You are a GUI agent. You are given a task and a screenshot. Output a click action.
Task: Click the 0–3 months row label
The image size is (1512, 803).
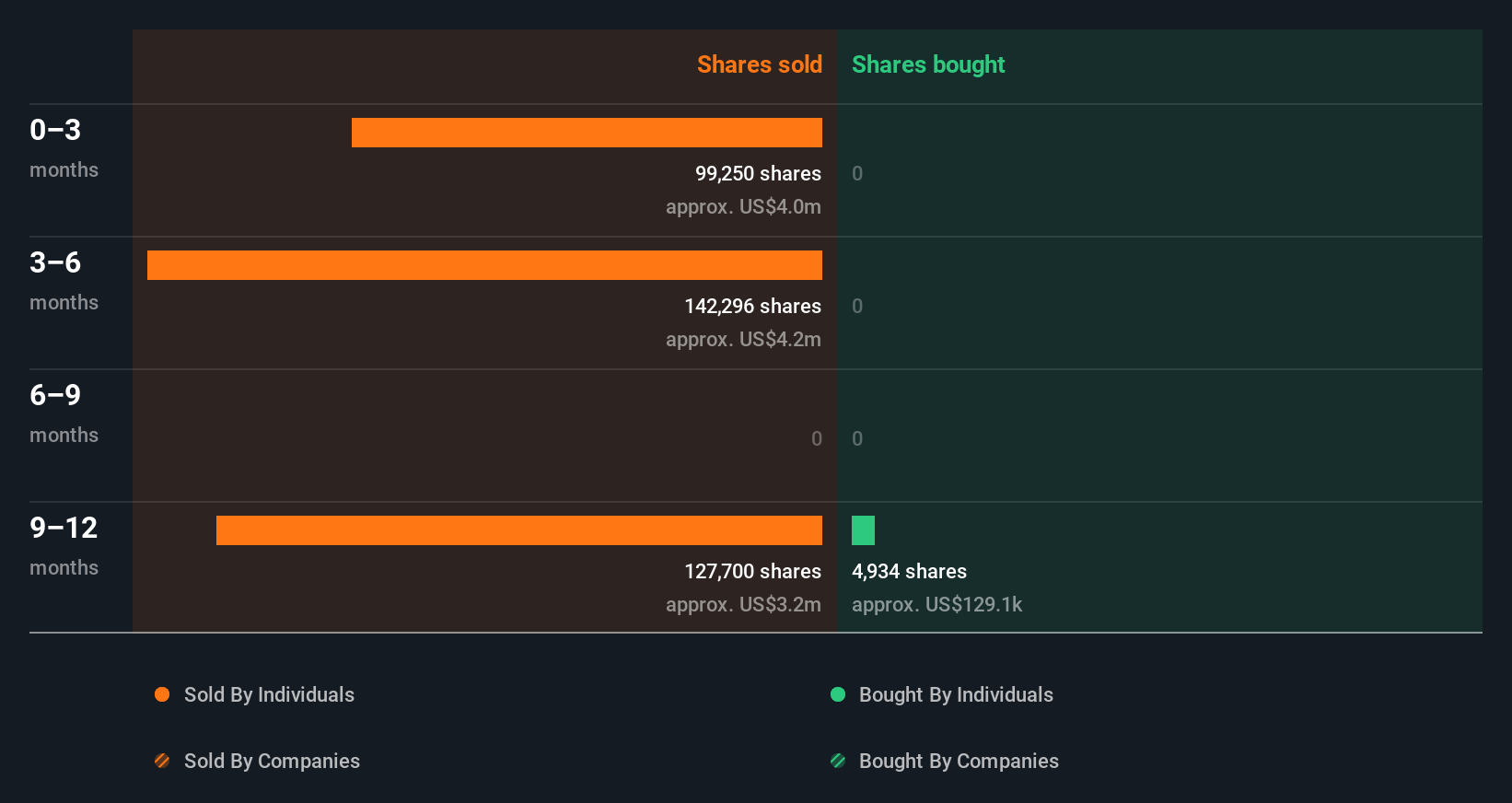click(64, 148)
